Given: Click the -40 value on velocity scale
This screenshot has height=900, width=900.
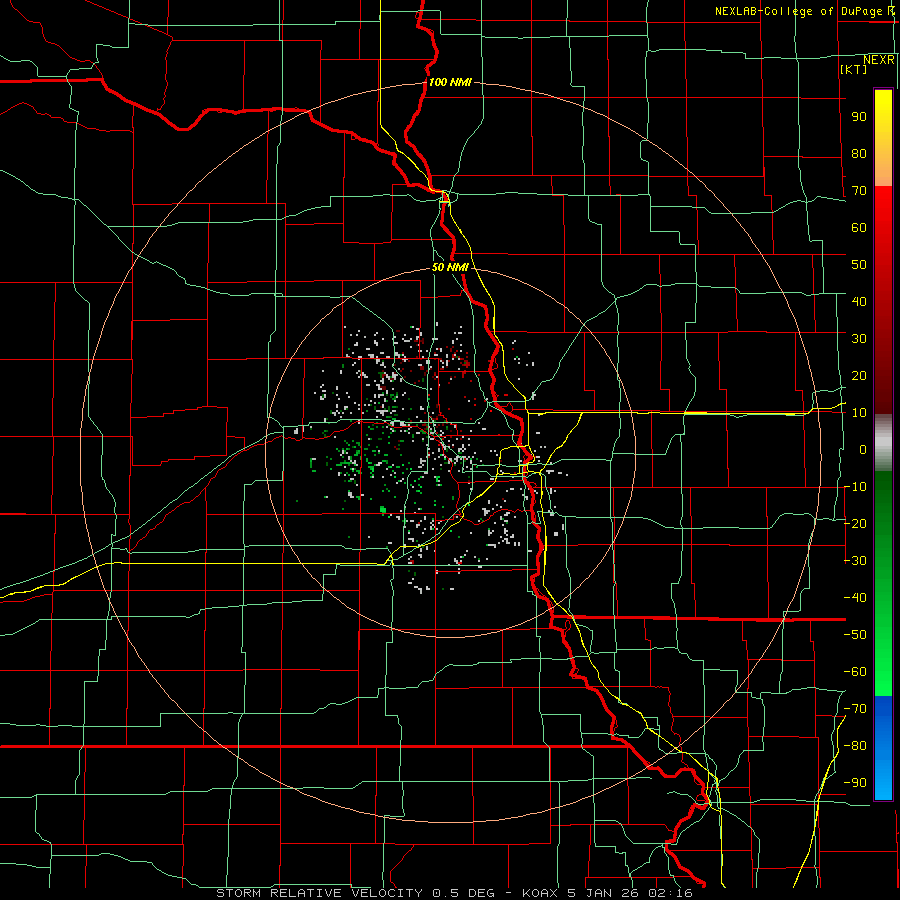Looking at the screenshot, I should (x=855, y=598).
